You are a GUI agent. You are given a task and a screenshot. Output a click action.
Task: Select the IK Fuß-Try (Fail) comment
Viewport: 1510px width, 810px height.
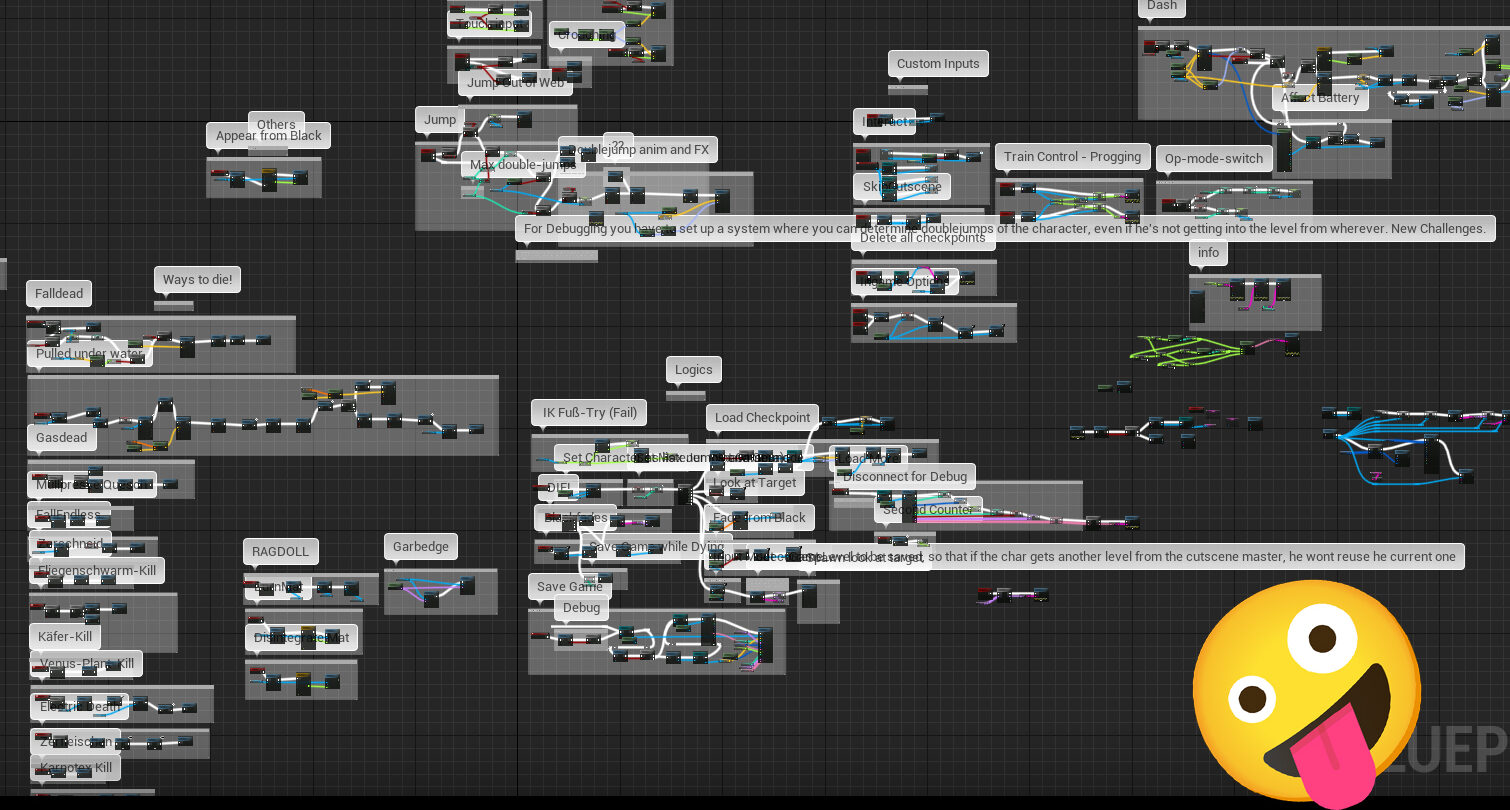[x=589, y=413]
